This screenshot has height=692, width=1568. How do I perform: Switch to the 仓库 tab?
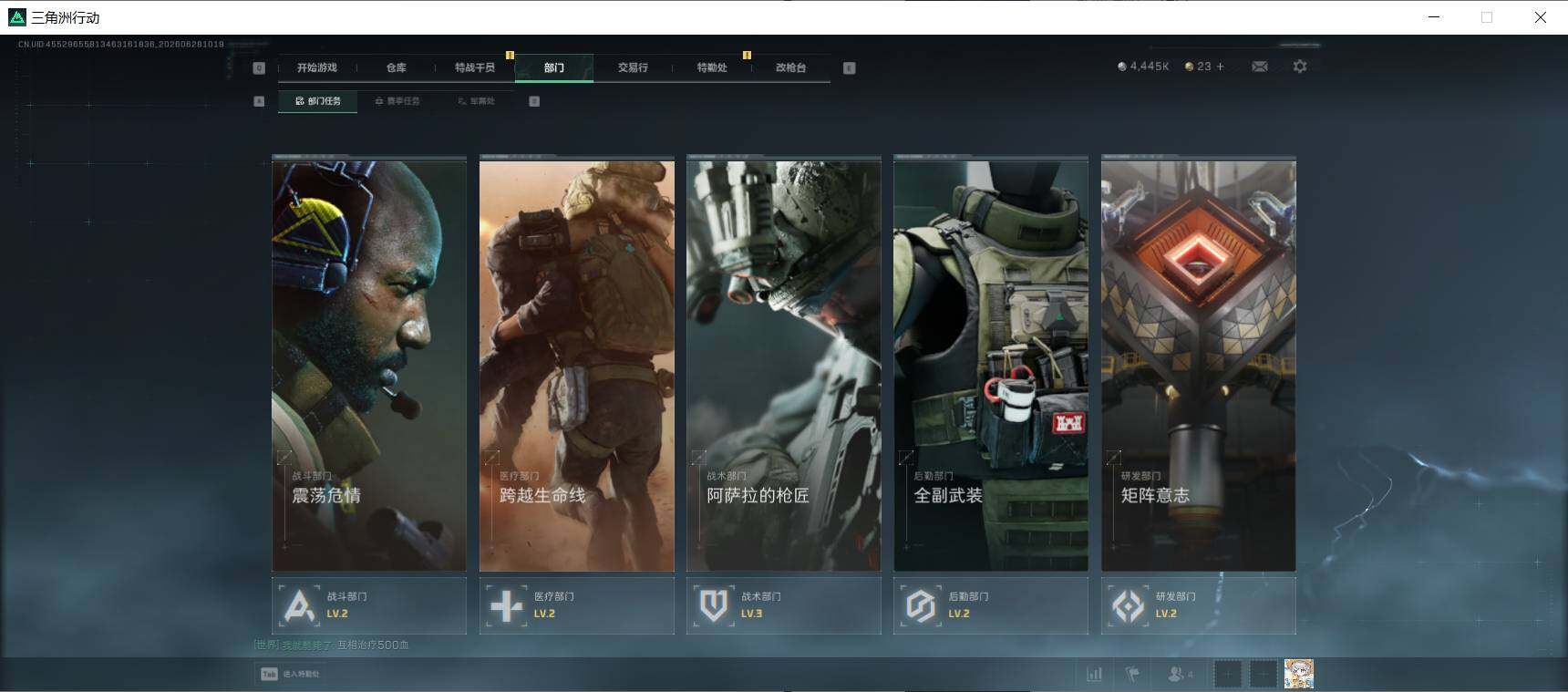[x=397, y=67]
